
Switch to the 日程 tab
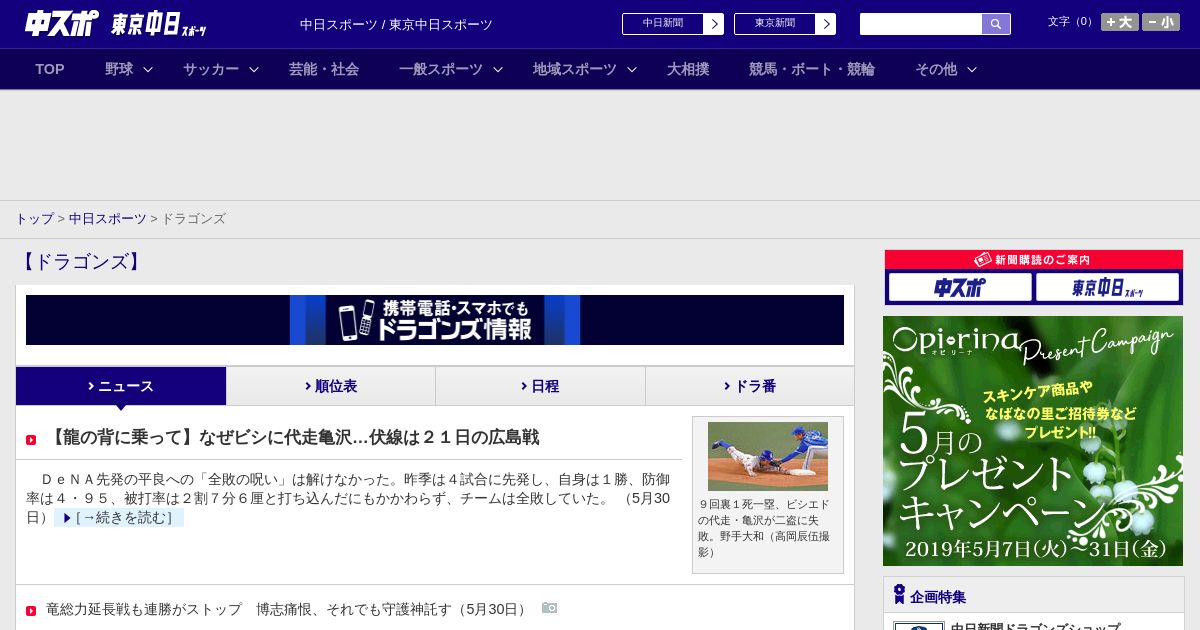tap(540, 386)
